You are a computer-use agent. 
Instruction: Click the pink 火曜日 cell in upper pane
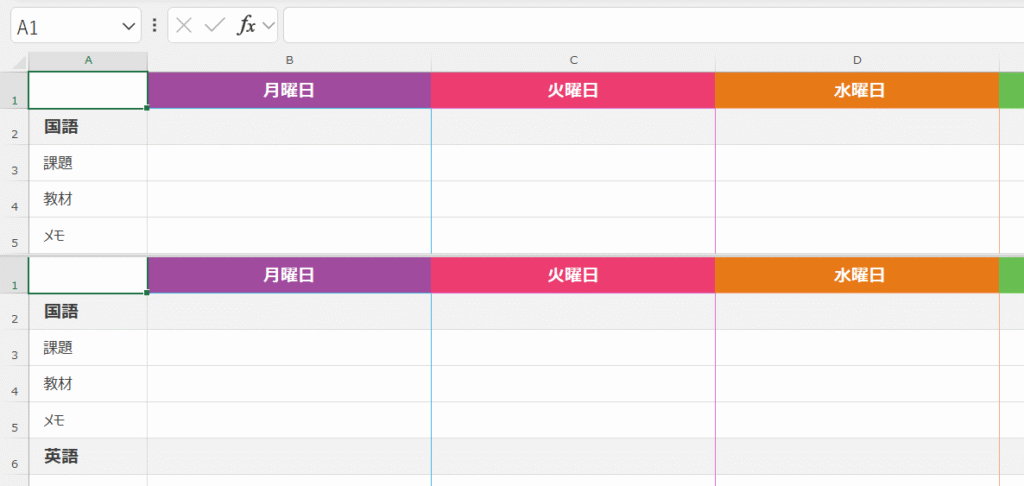573,90
